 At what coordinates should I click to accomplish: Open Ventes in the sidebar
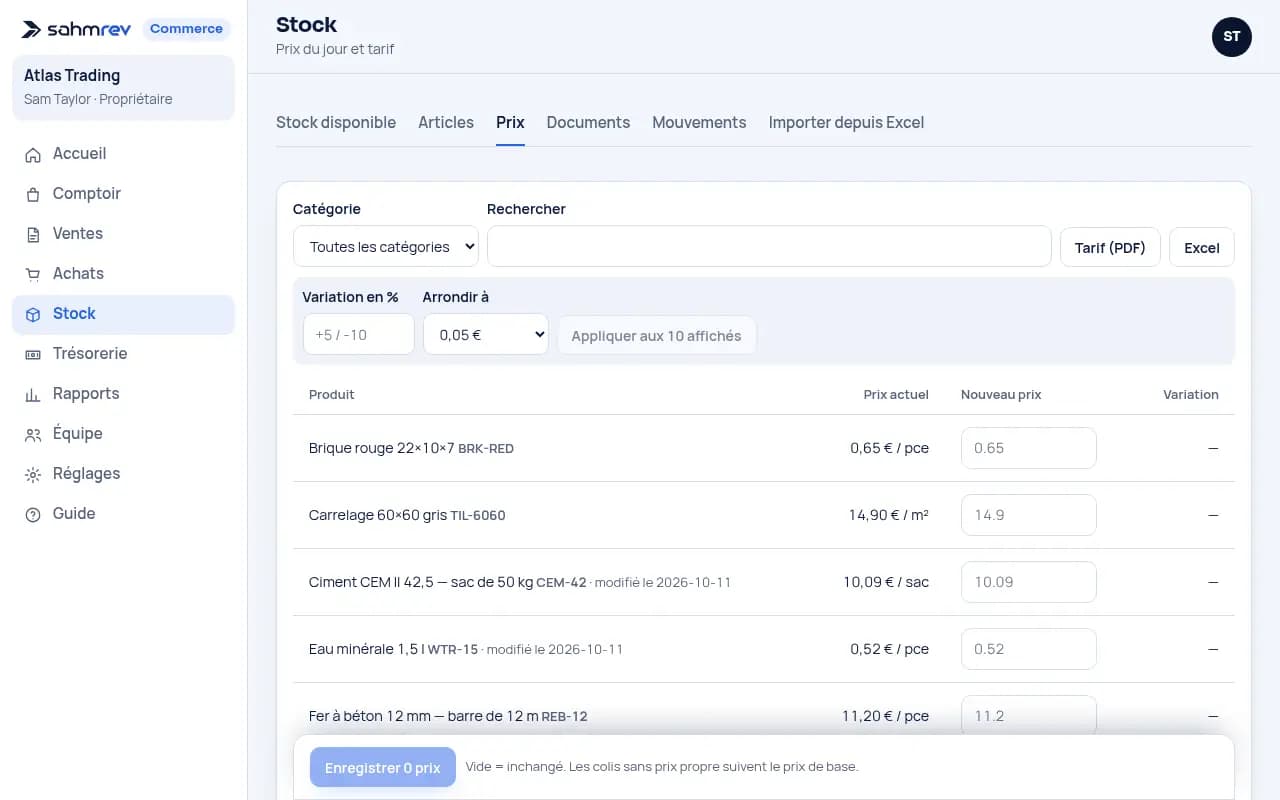click(123, 234)
